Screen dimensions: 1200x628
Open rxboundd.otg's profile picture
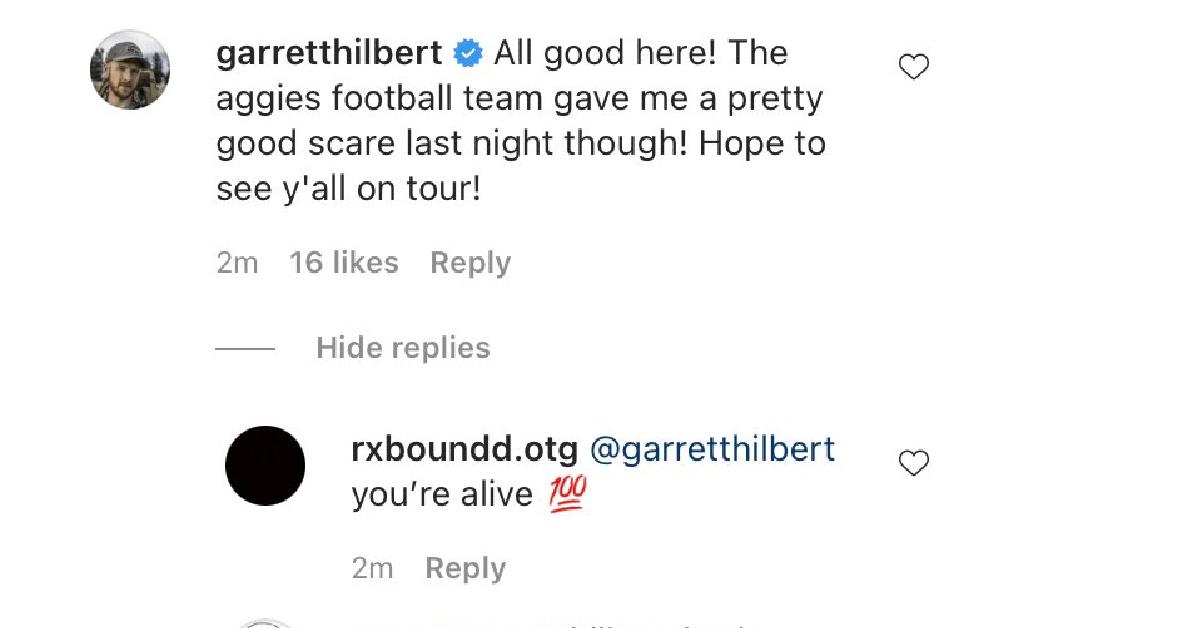[x=266, y=466]
